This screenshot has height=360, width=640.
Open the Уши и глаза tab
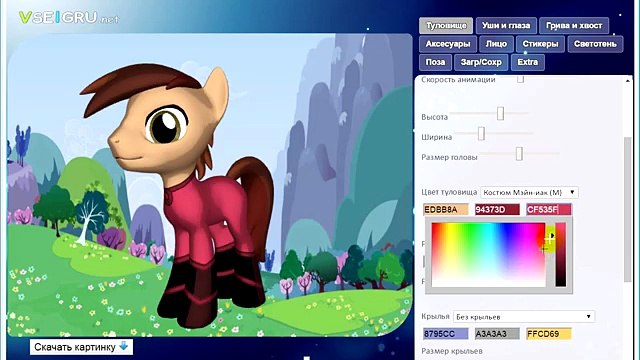pos(506,25)
